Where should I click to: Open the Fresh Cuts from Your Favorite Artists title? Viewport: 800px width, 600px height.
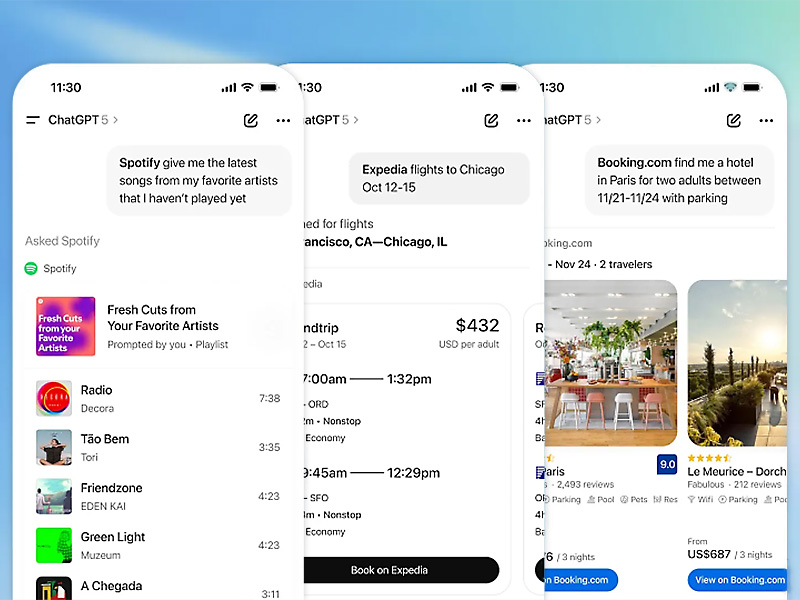(163, 318)
